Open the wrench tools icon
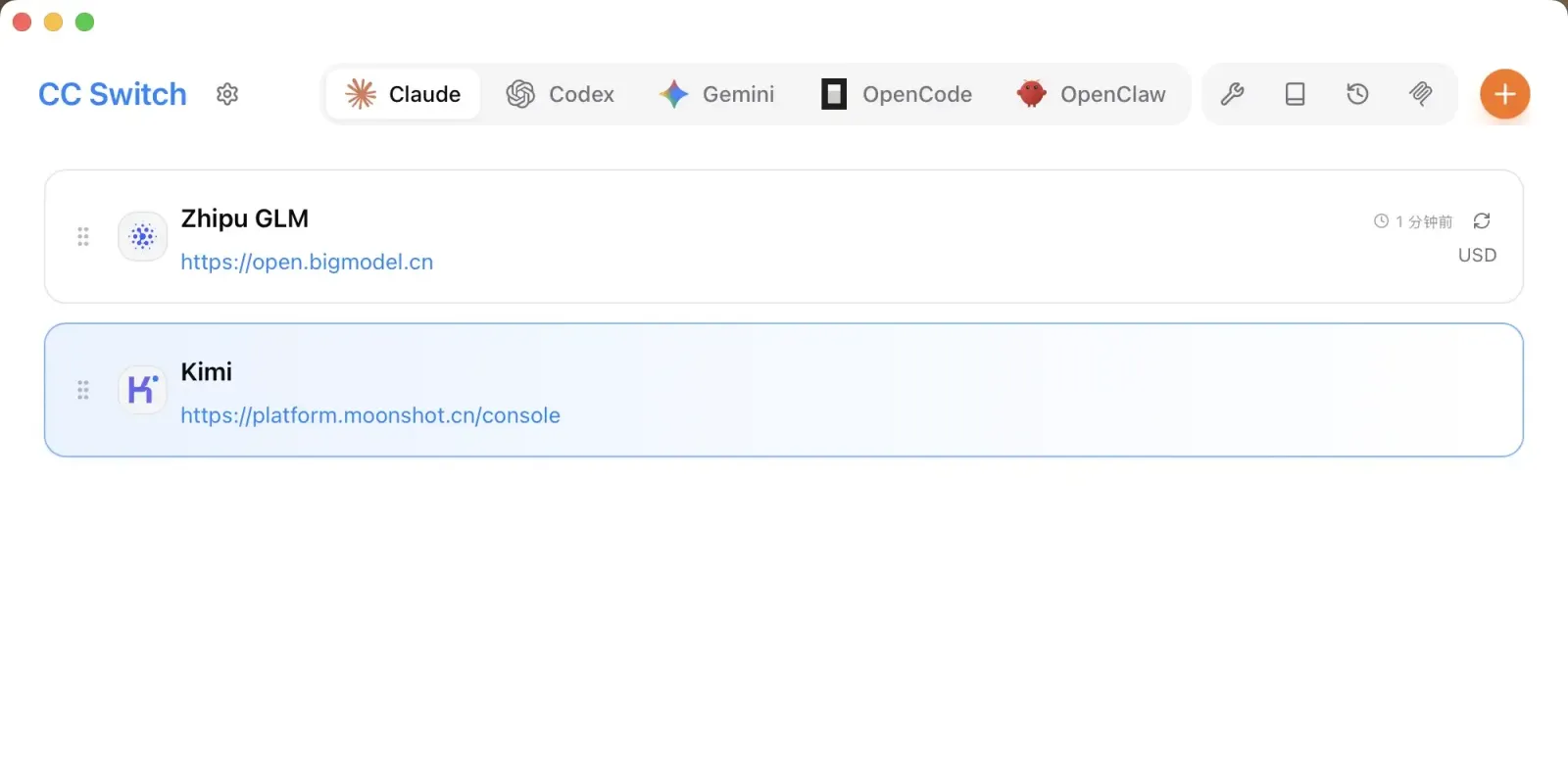This screenshot has width=1568, height=772. tap(1232, 94)
